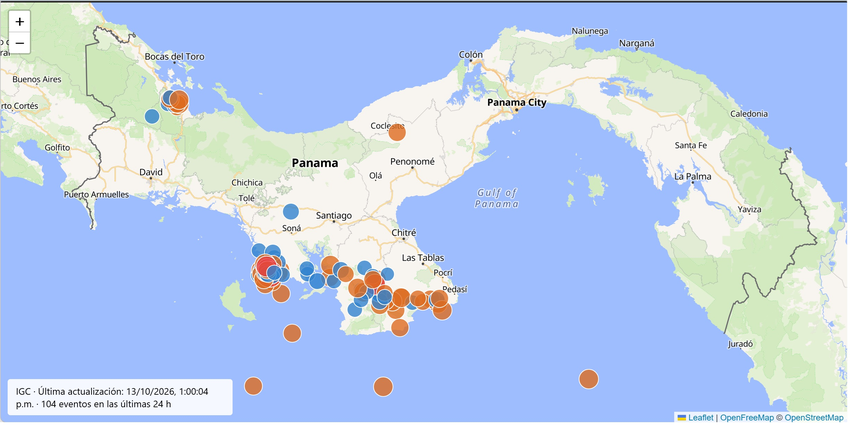Image resolution: width=855 pixels, height=426 pixels.
Task: Select the southernmost orange marker on Azuero peninsula
Action: (400, 328)
